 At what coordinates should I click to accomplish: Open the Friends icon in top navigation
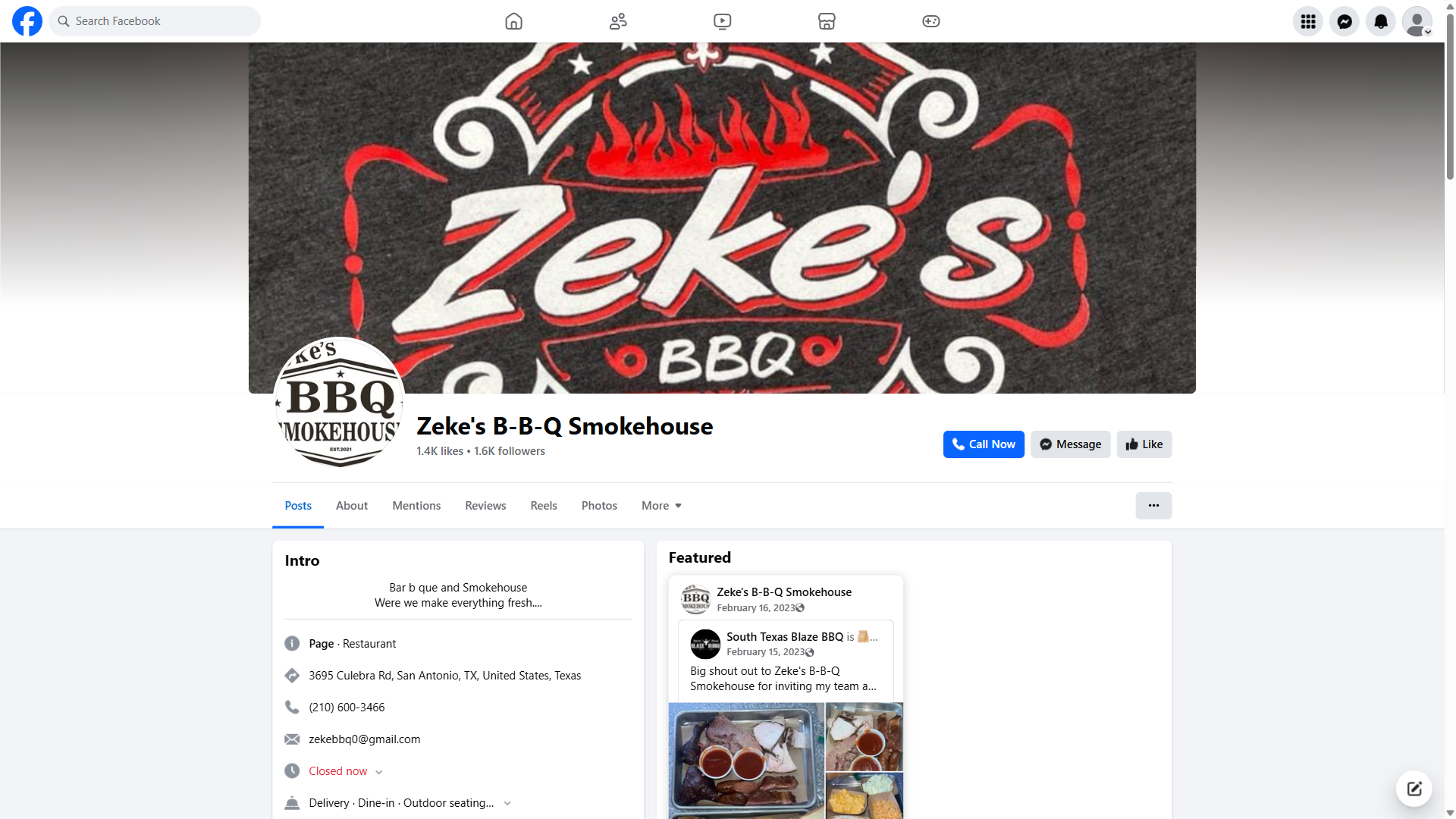coord(618,21)
